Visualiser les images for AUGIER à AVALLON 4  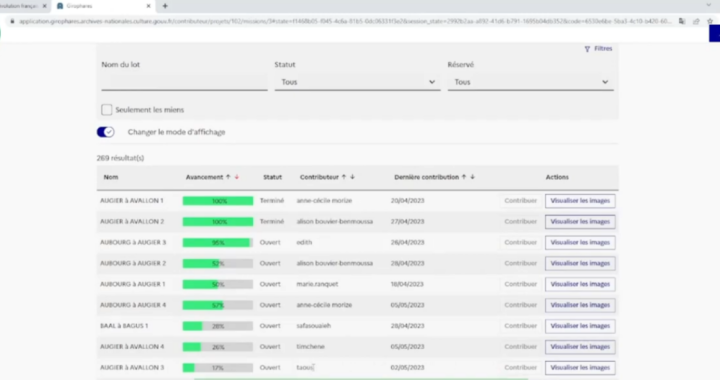580,347
